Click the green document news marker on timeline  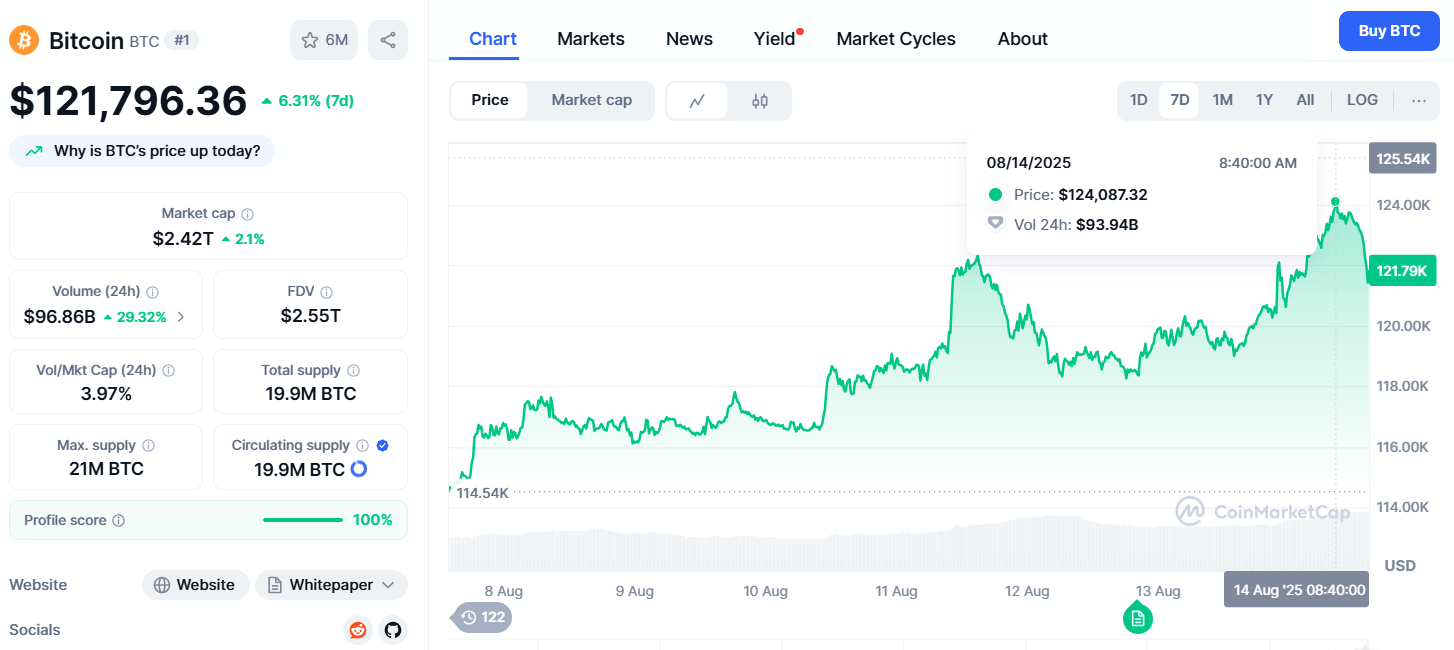1138,618
